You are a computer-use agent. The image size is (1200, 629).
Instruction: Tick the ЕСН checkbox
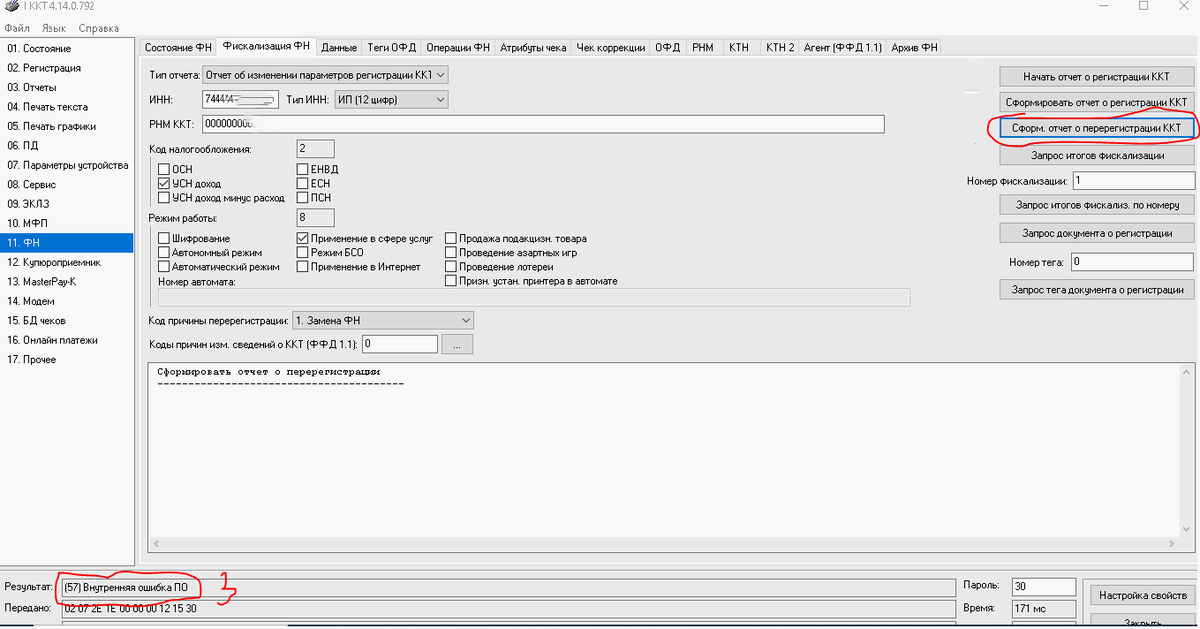click(x=302, y=184)
